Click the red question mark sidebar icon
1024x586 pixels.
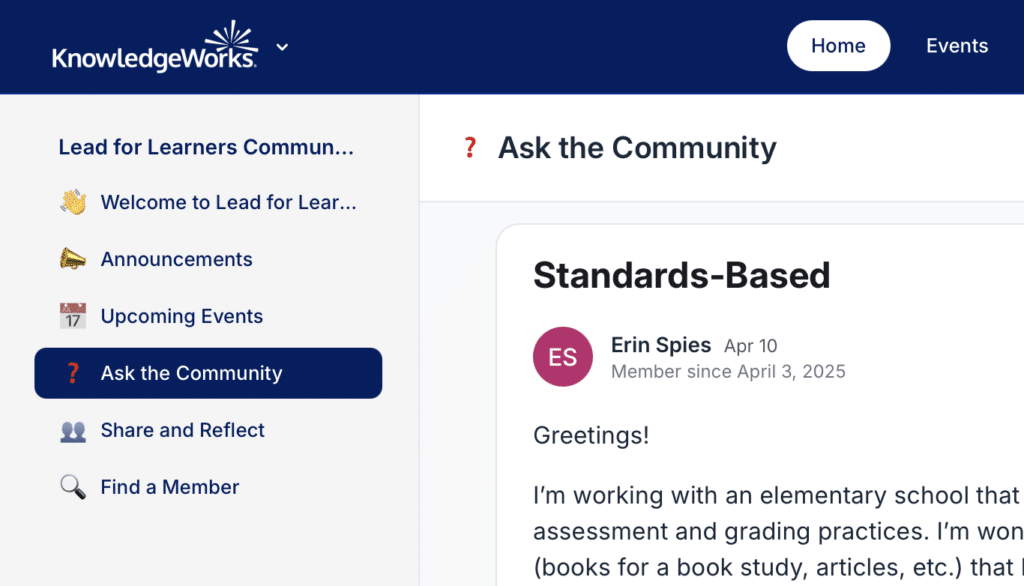point(73,373)
